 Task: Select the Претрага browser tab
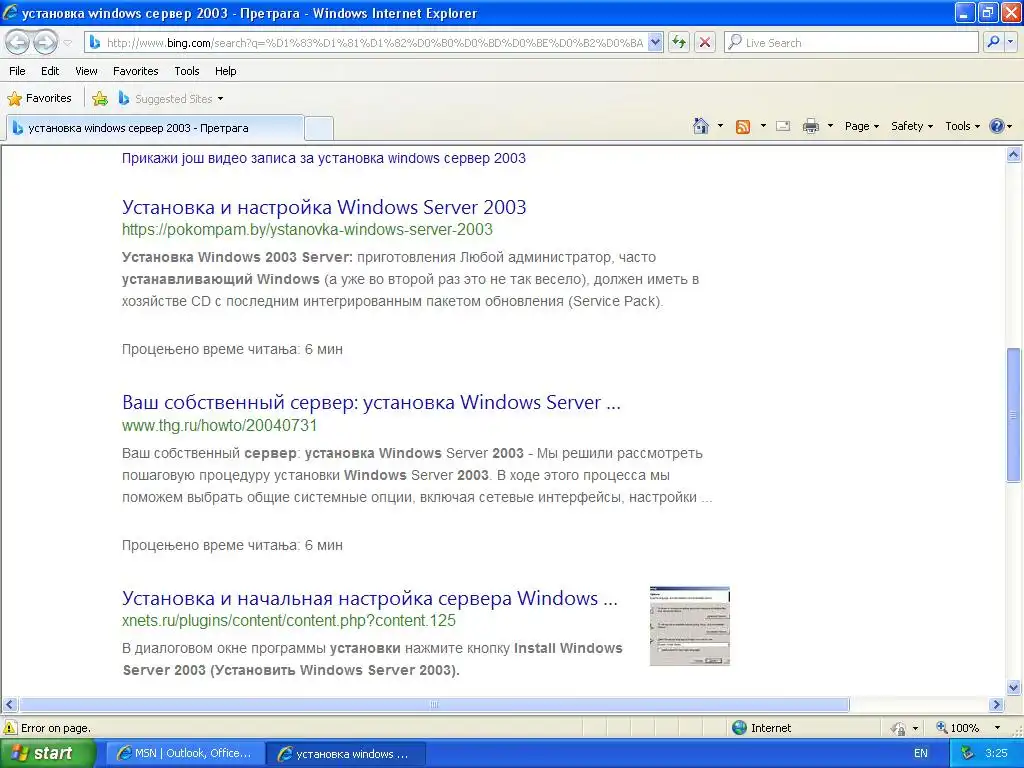(154, 128)
